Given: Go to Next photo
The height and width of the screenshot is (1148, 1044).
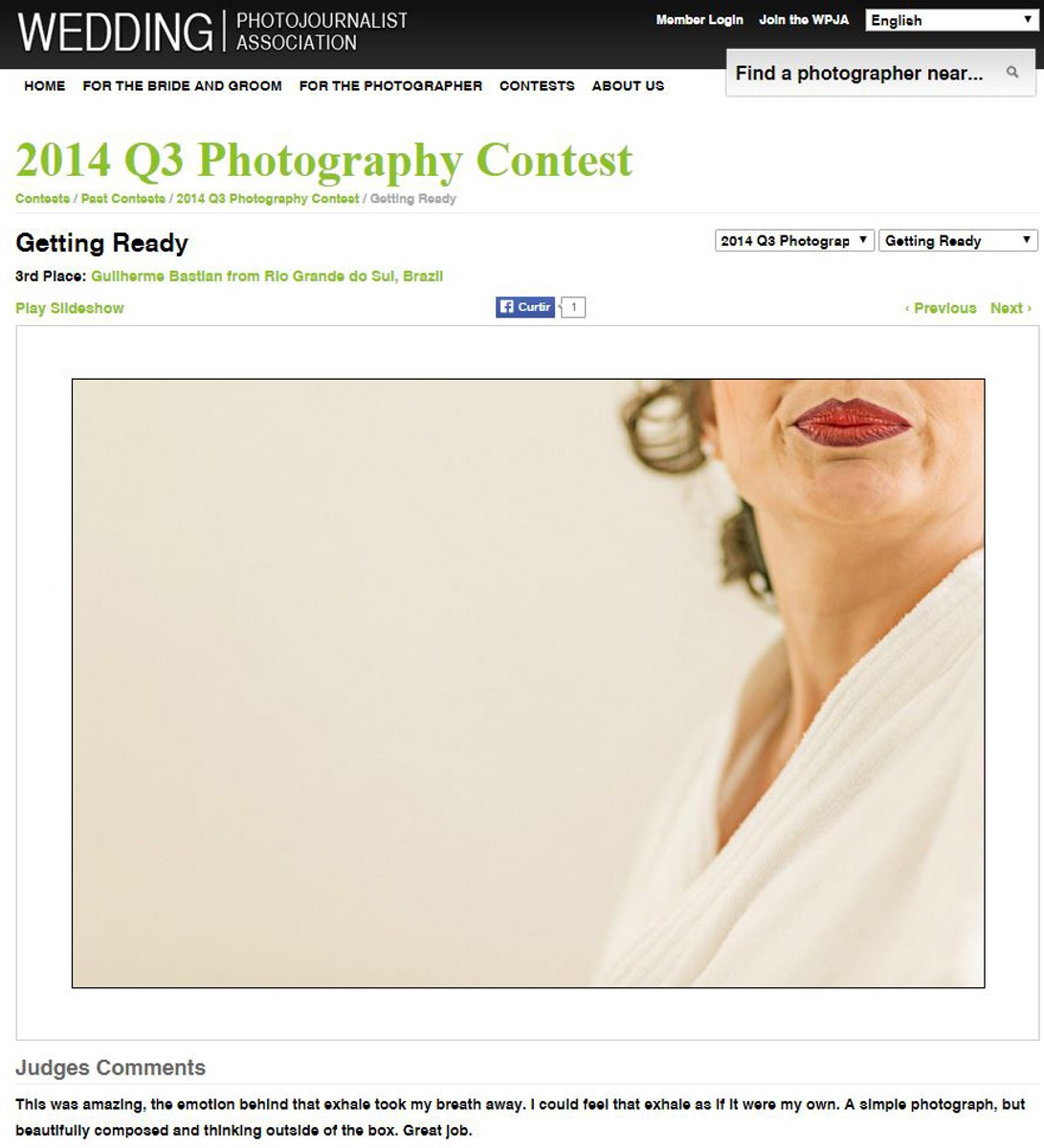Looking at the screenshot, I should pyautogui.click(x=1011, y=308).
